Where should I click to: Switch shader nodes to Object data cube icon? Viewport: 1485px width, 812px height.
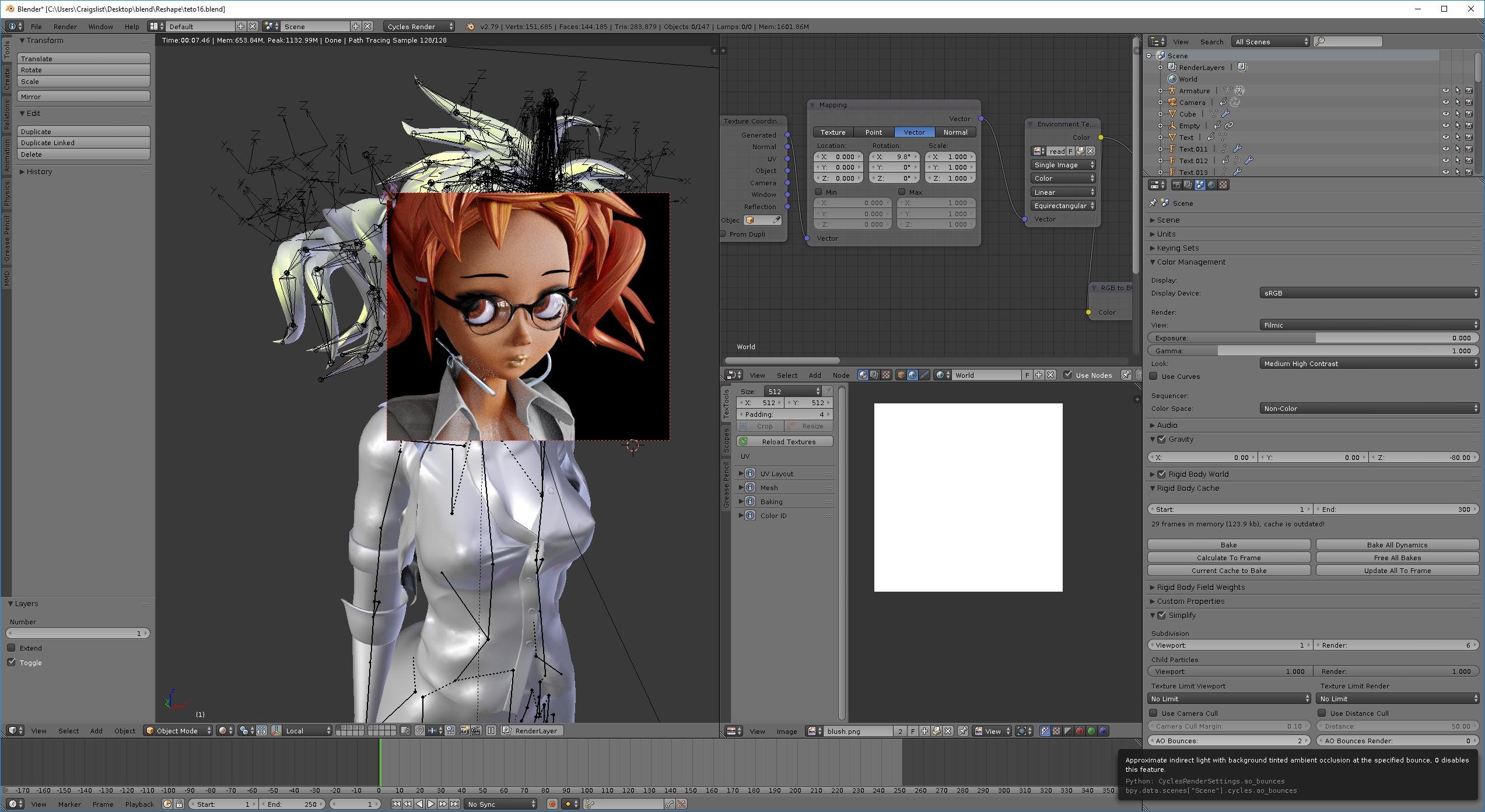click(901, 375)
